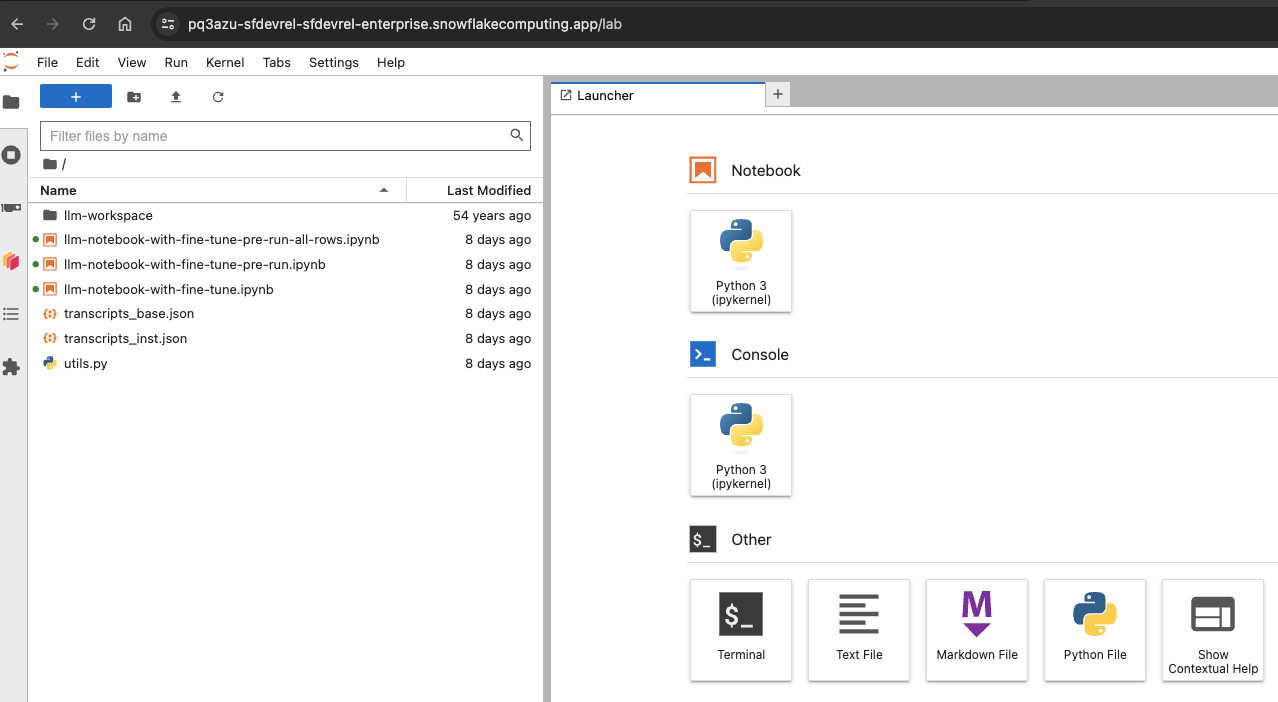This screenshot has width=1278, height=702.
Task: Launch Python 3 notebook from Launcher
Action: click(x=741, y=261)
